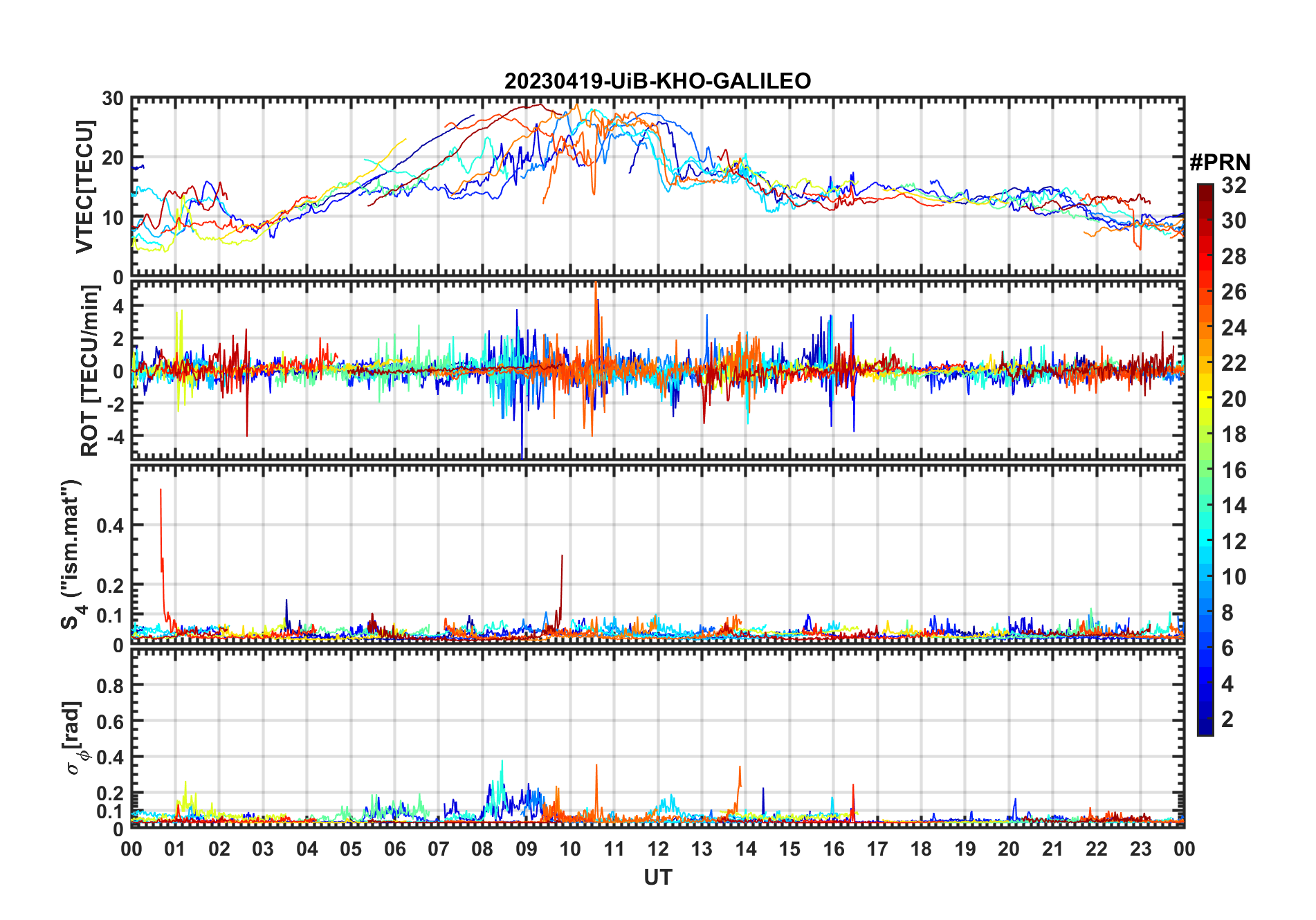Click sigma phi axis tick label 0.8
Viewport: 1316px width, 920px height.
point(110,686)
